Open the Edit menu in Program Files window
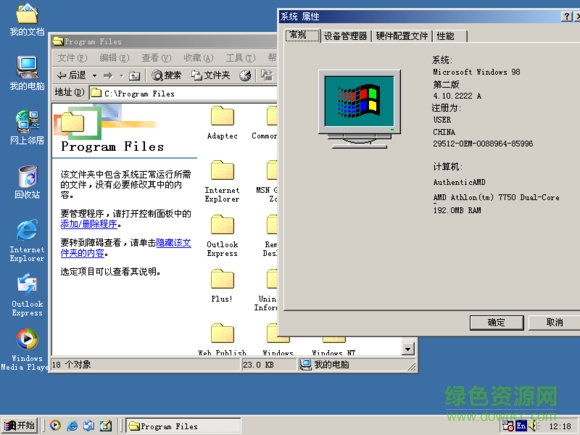This screenshot has width=580, height=435. point(114,58)
